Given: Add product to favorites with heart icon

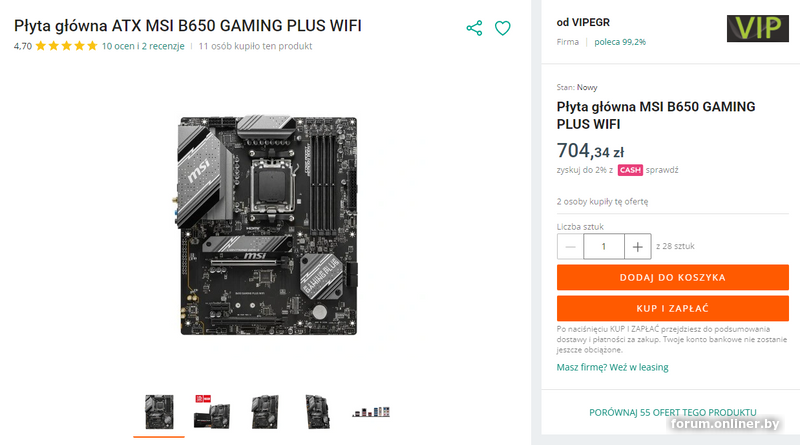Looking at the screenshot, I should pos(503,28).
